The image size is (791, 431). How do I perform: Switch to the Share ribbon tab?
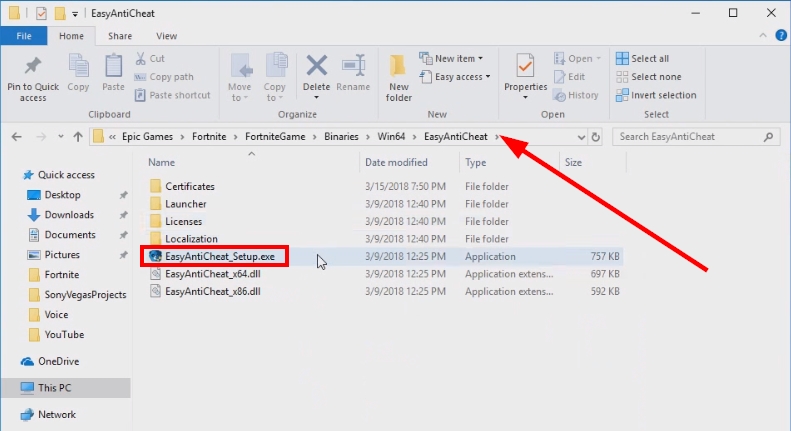click(120, 36)
